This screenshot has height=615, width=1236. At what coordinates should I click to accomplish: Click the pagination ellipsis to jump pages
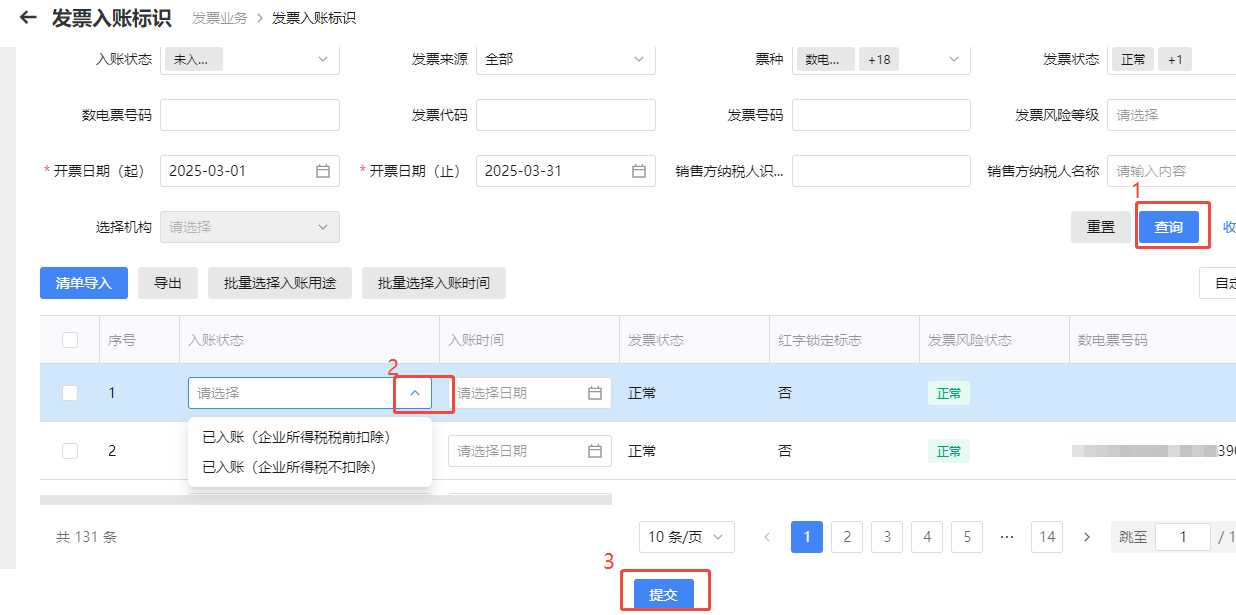click(x=1007, y=537)
